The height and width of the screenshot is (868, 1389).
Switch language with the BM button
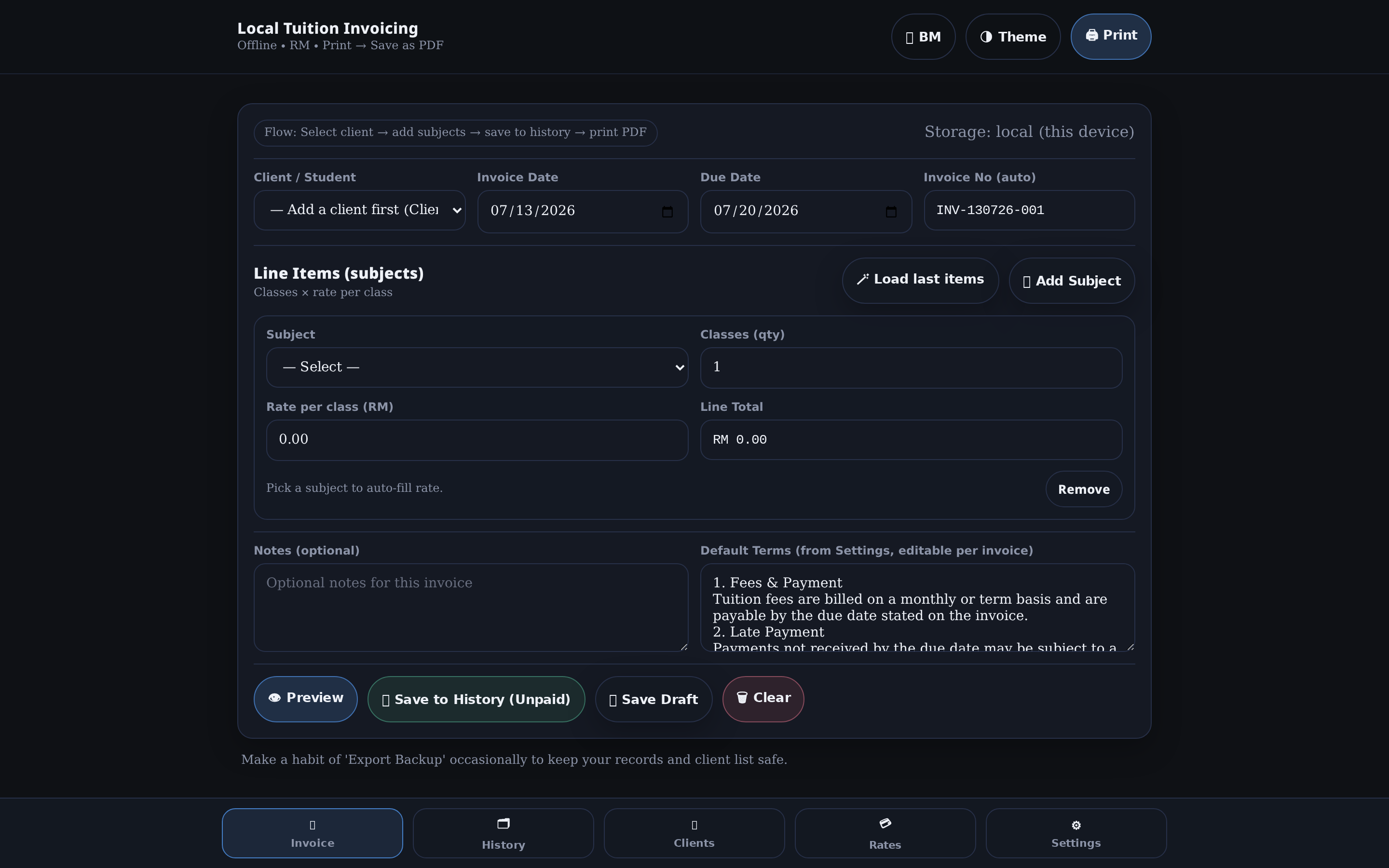coord(923,37)
